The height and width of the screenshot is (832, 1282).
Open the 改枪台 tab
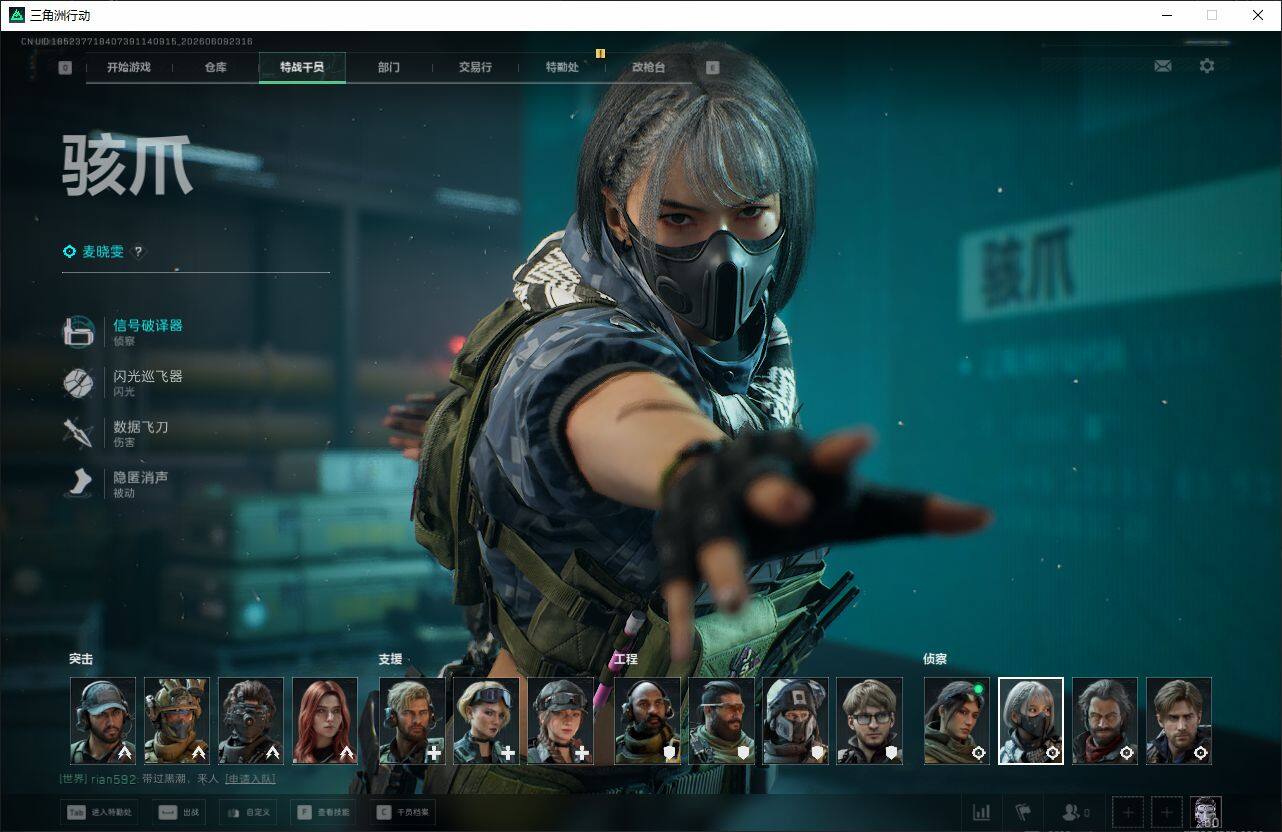click(648, 67)
